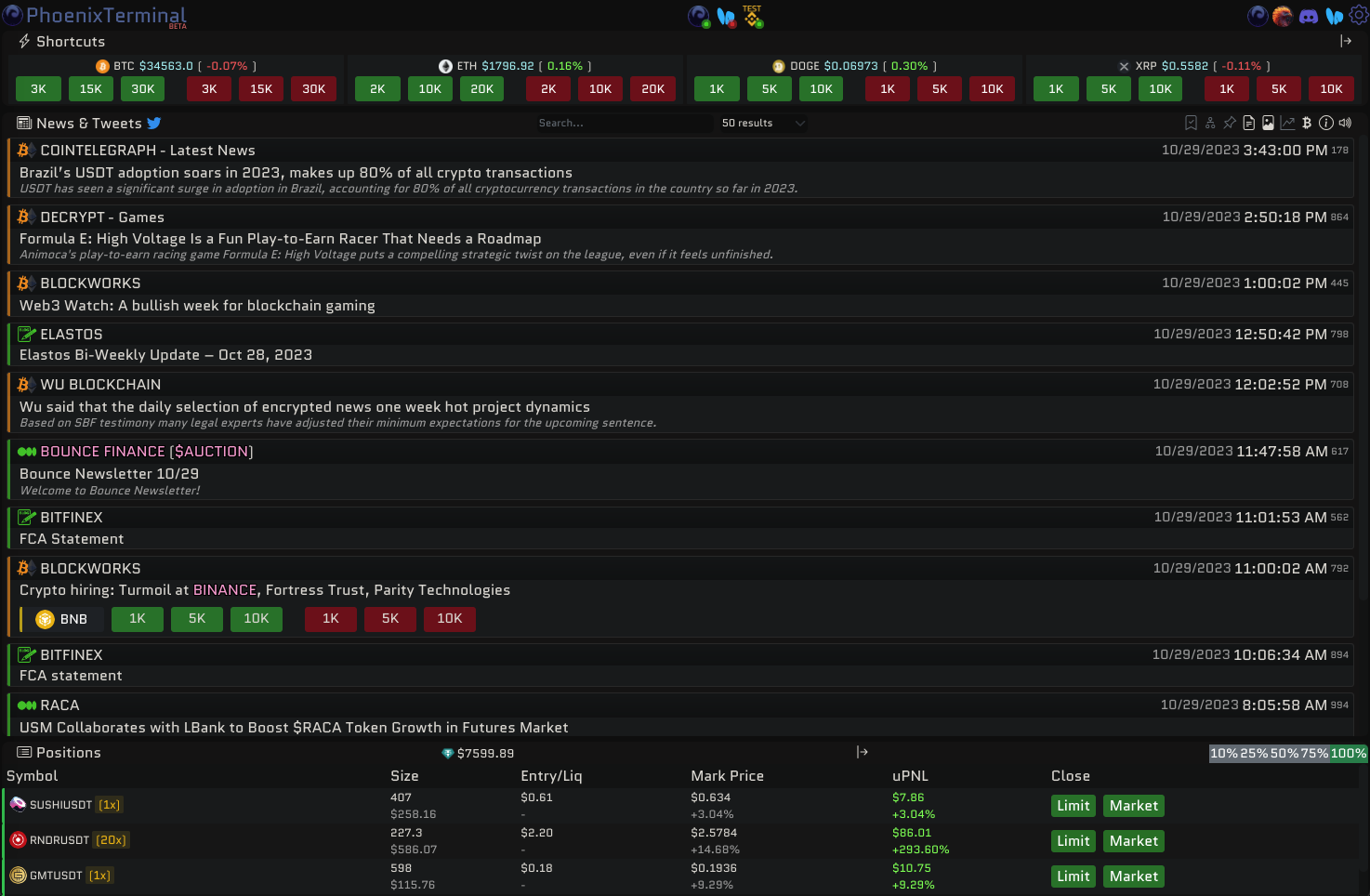Click the BTC coin icon in Shortcuts
Screen dimensions: 1370x896
tap(102, 66)
